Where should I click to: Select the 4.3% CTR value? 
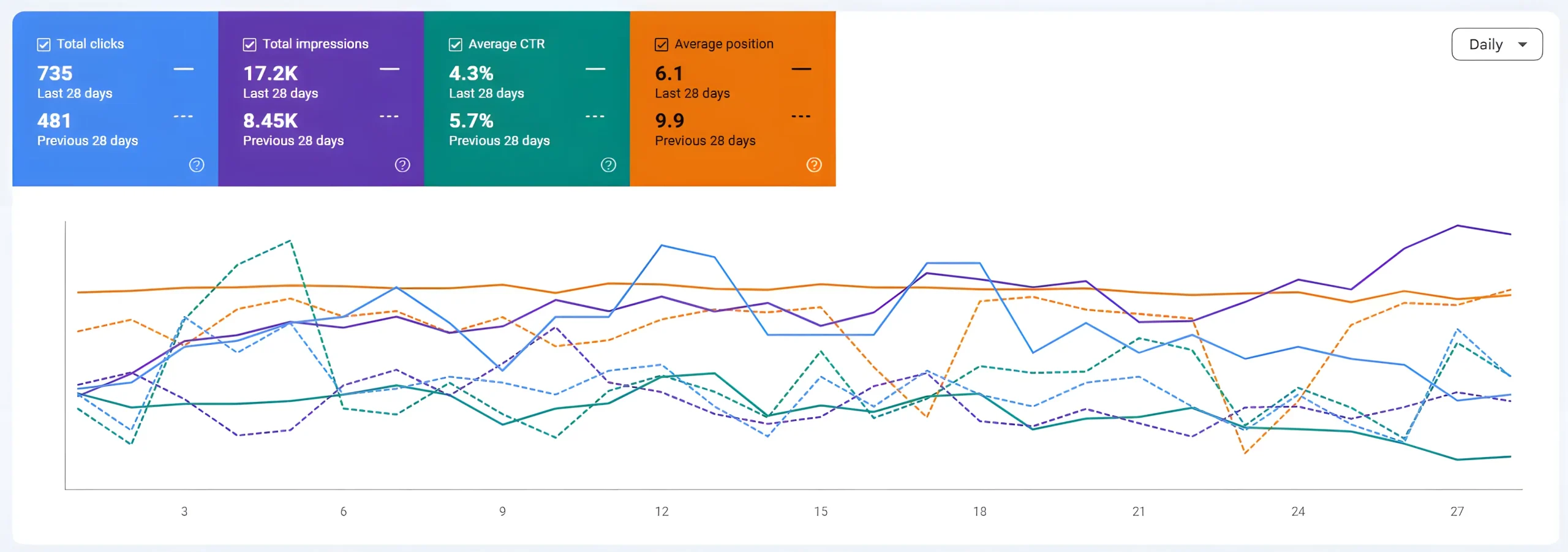pyautogui.click(x=471, y=74)
